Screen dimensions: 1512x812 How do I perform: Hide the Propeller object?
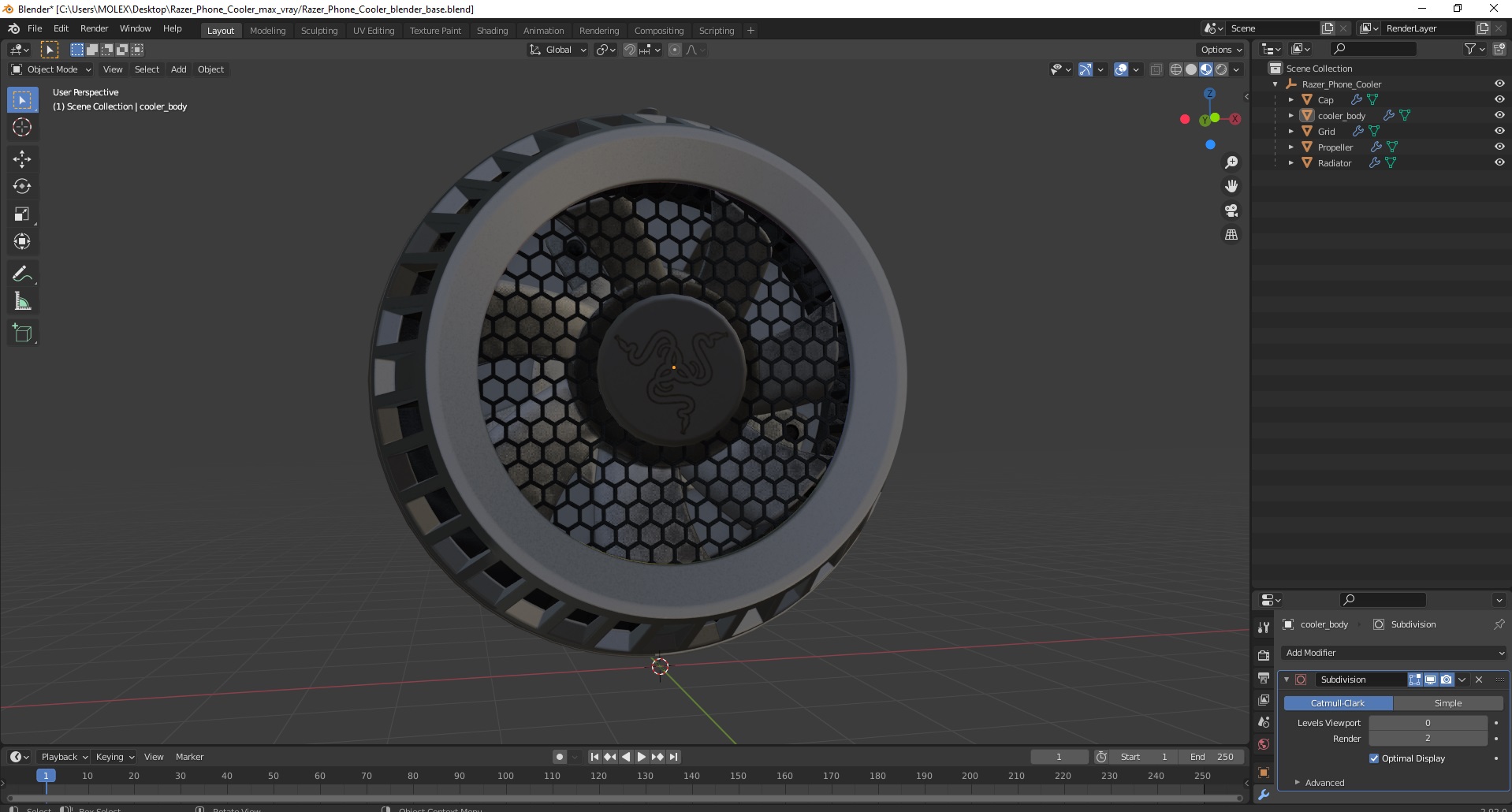tap(1499, 147)
